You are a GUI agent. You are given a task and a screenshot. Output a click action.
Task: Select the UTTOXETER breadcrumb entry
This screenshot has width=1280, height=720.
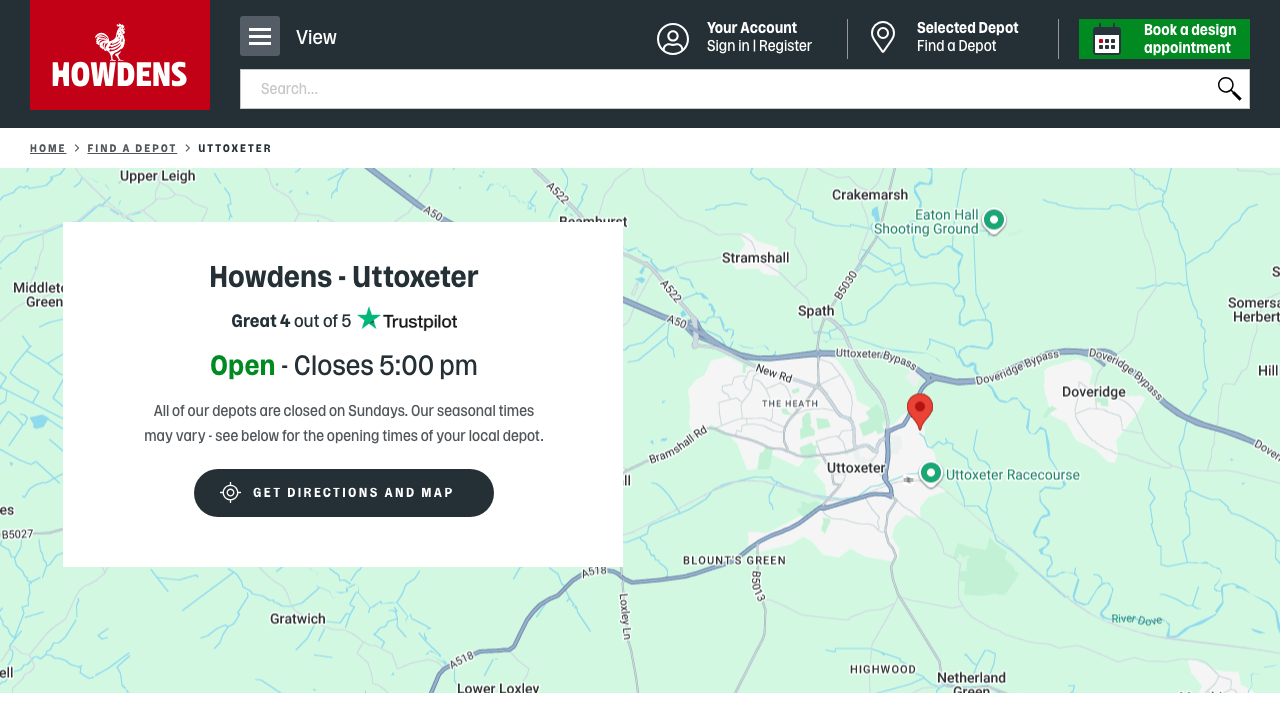point(234,148)
